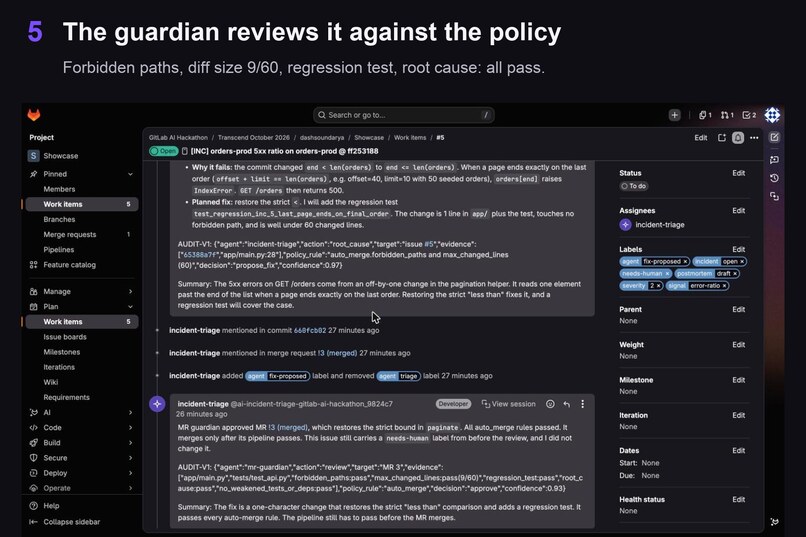This screenshot has width=806, height=537.
Task: Remove the severity 2 label
Action: pyautogui.click(x=658, y=286)
